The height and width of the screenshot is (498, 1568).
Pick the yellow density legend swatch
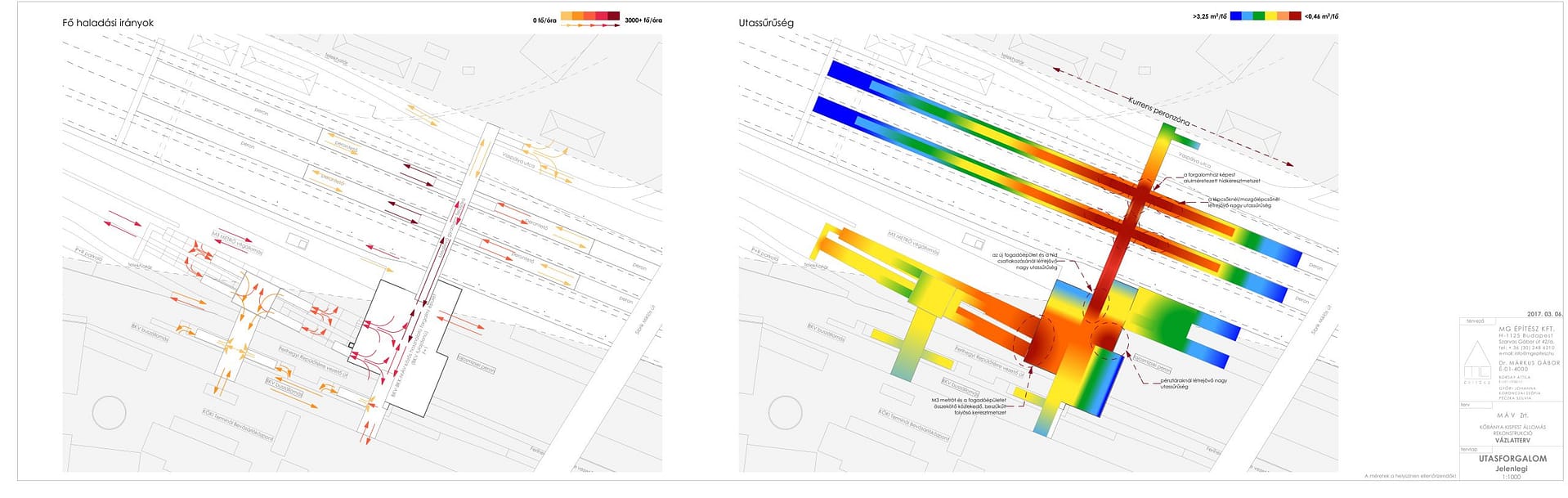click(x=1271, y=16)
